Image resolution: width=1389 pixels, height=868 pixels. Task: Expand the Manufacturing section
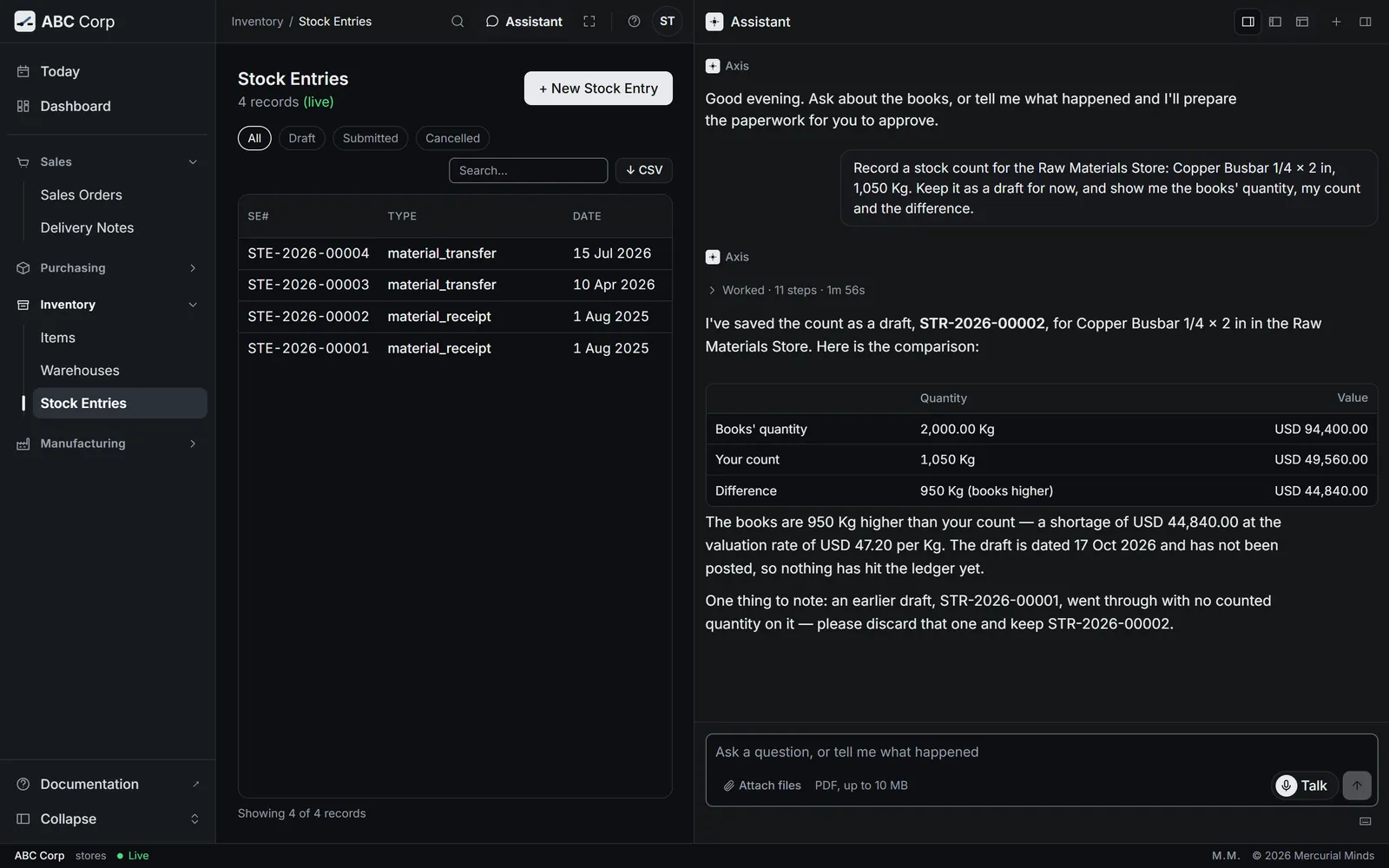pos(108,444)
